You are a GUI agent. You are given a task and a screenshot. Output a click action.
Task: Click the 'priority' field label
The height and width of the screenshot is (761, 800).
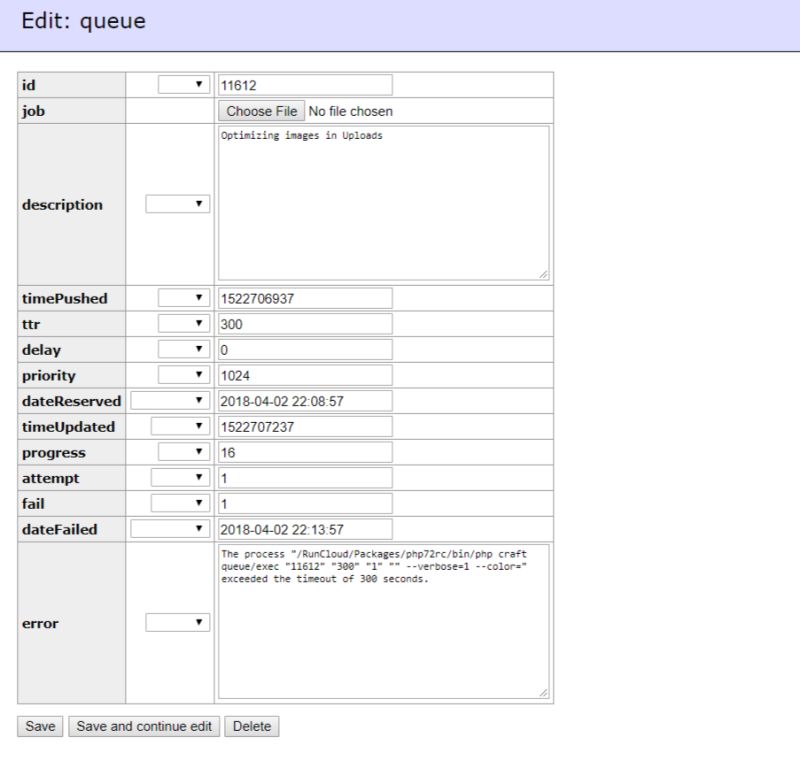point(48,376)
